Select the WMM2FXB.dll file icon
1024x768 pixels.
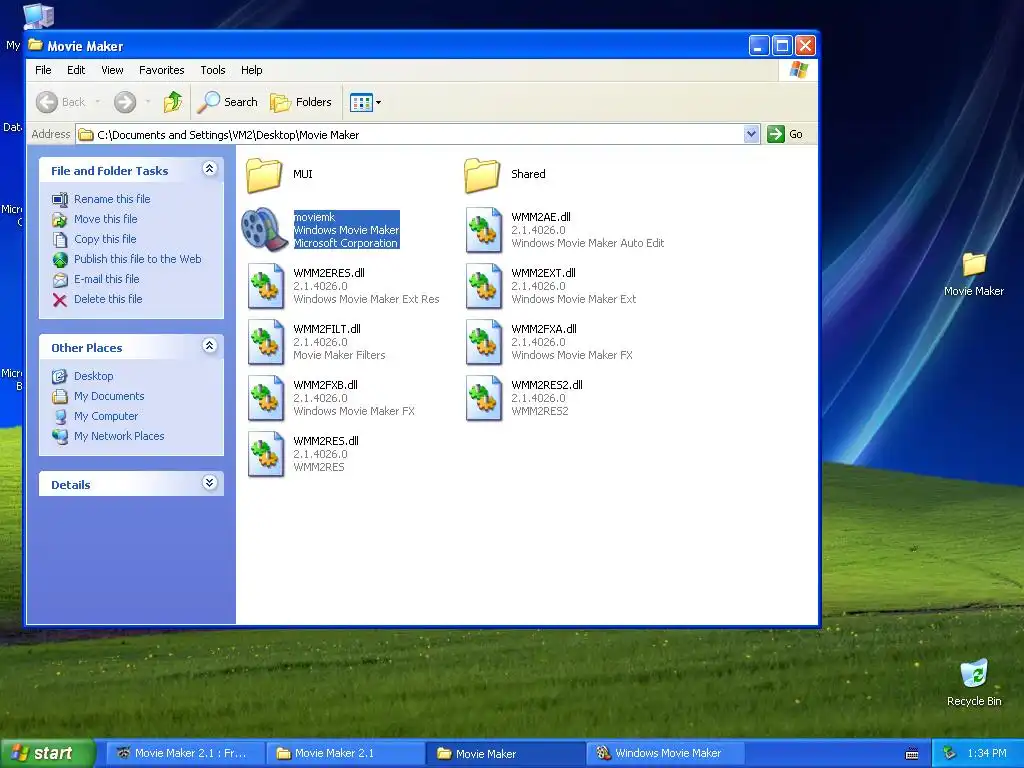pos(265,398)
